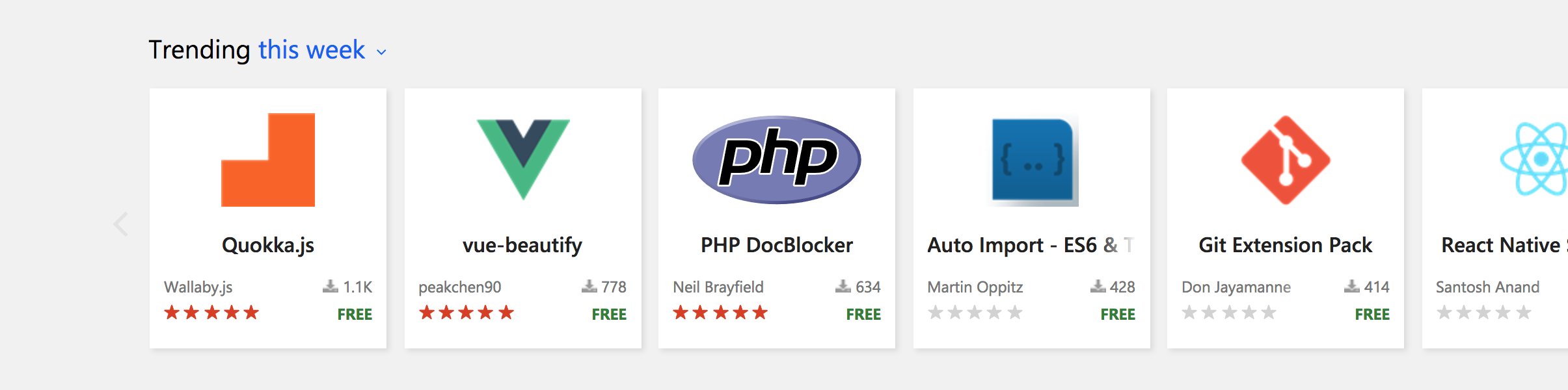Click publisher name peakchen90
The height and width of the screenshot is (390, 1568).
(459, 287)
